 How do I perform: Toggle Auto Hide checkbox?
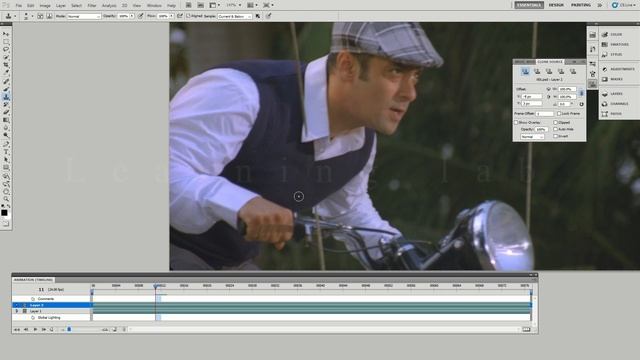pos(556,129)
